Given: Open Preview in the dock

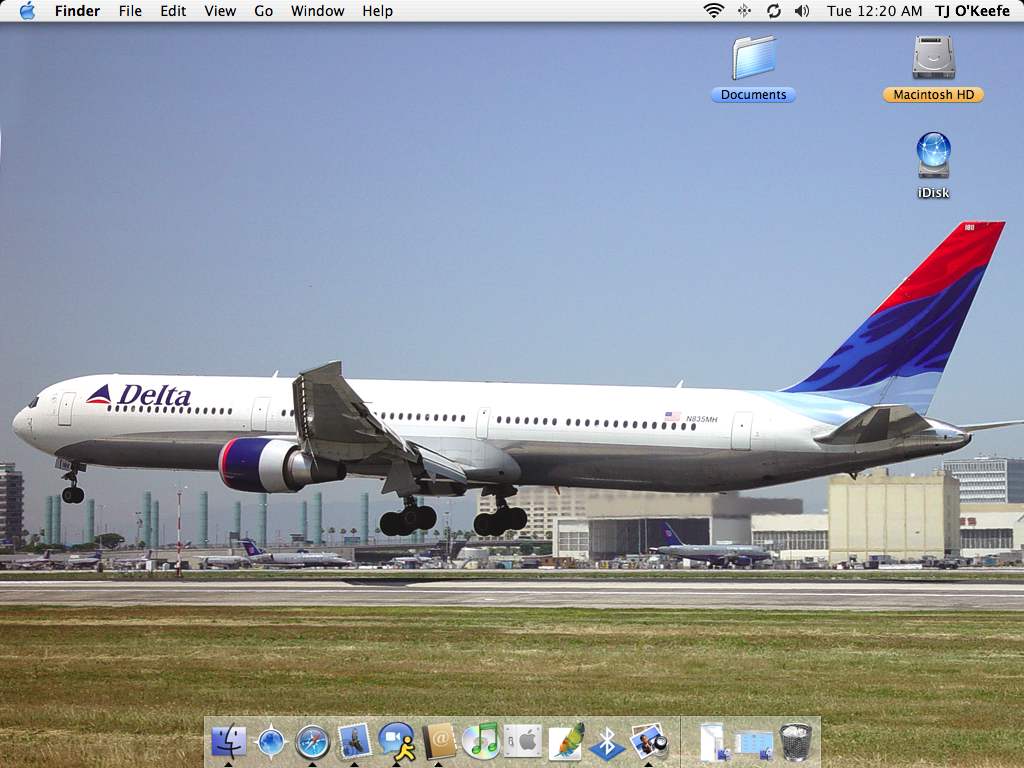Looking at the screenshot, I should coord(648,742).
